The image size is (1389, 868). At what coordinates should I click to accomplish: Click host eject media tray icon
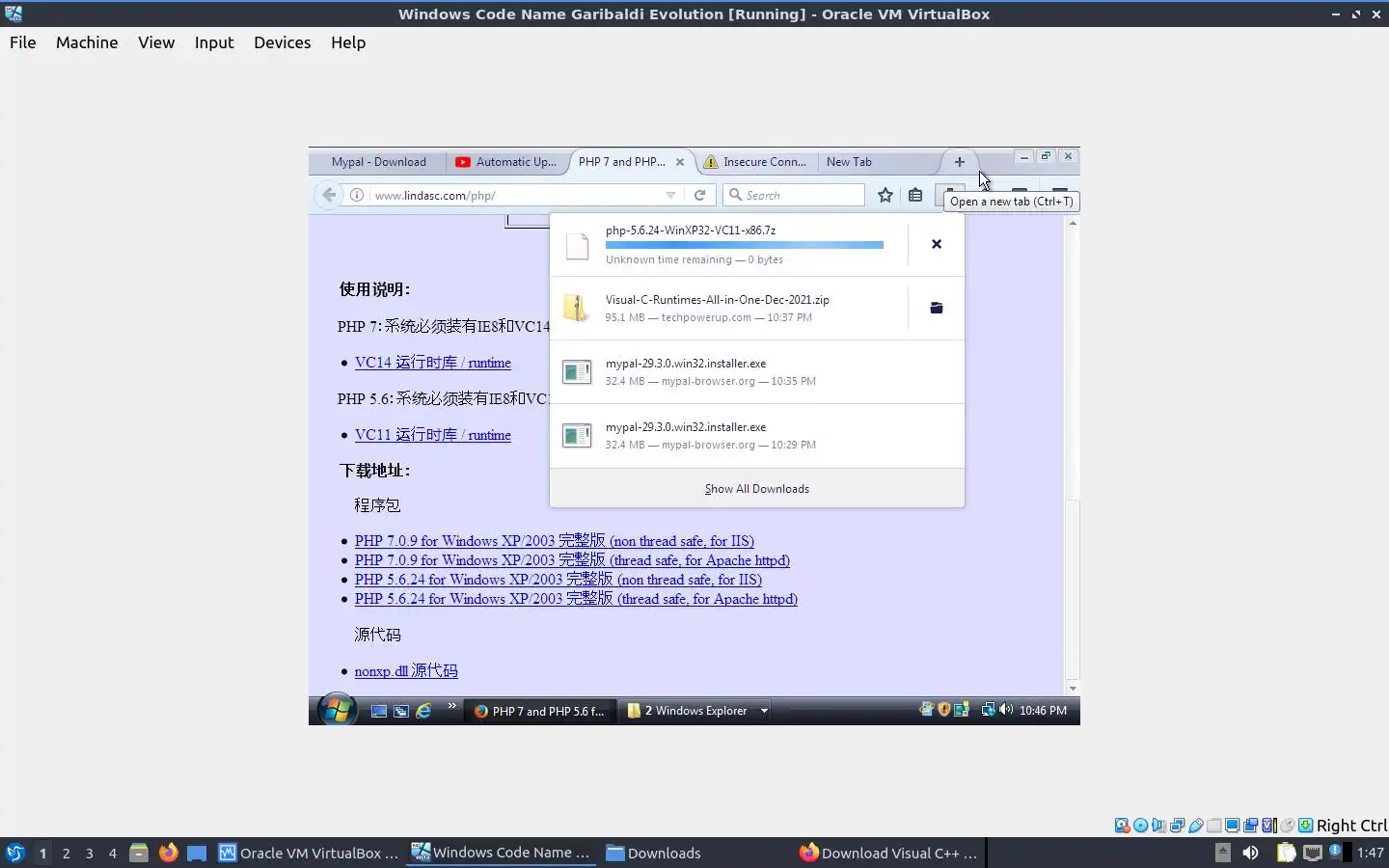(x=1223, y=853)
